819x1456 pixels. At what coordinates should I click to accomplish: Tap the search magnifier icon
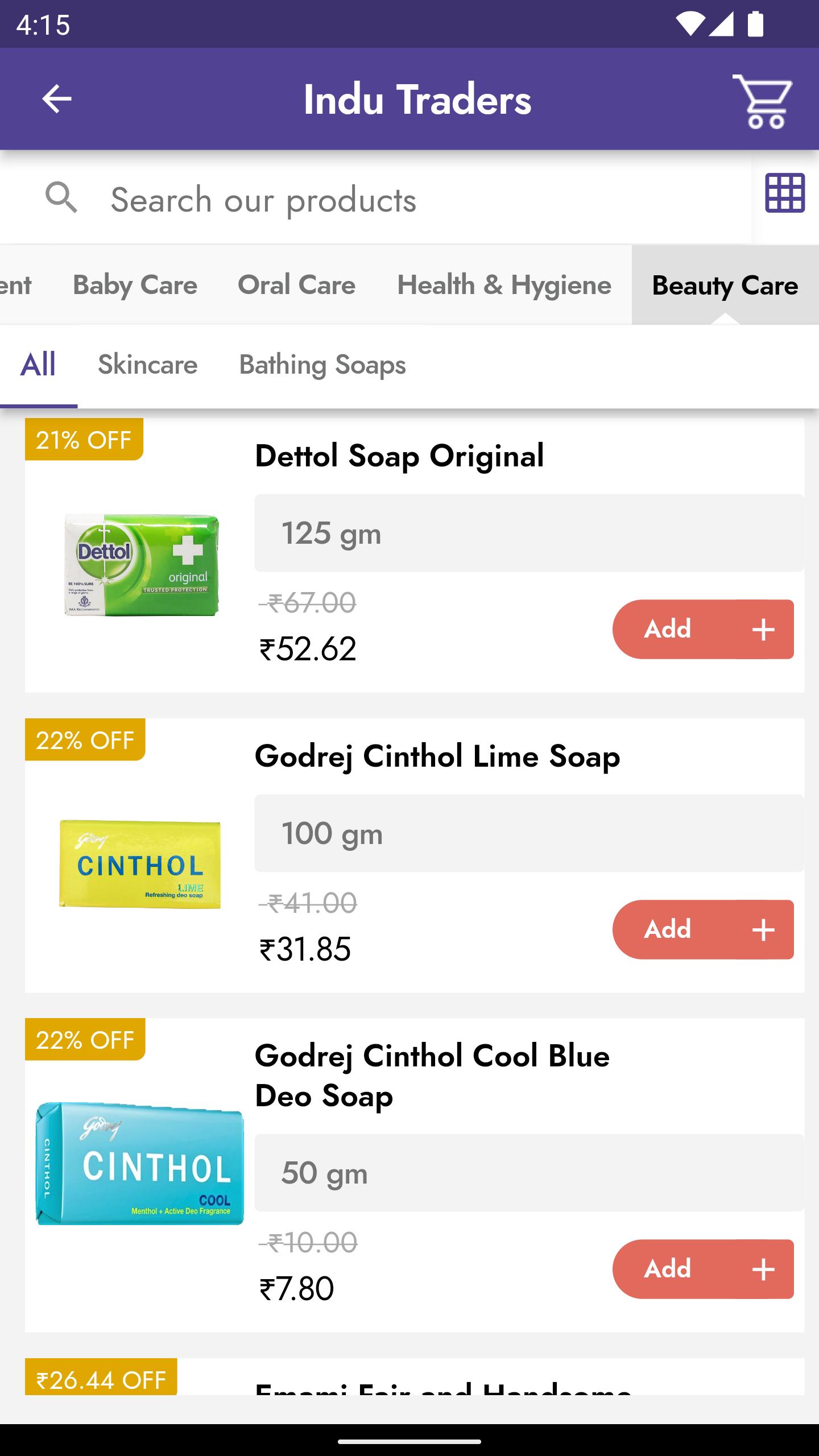click(x=61, y=198)
